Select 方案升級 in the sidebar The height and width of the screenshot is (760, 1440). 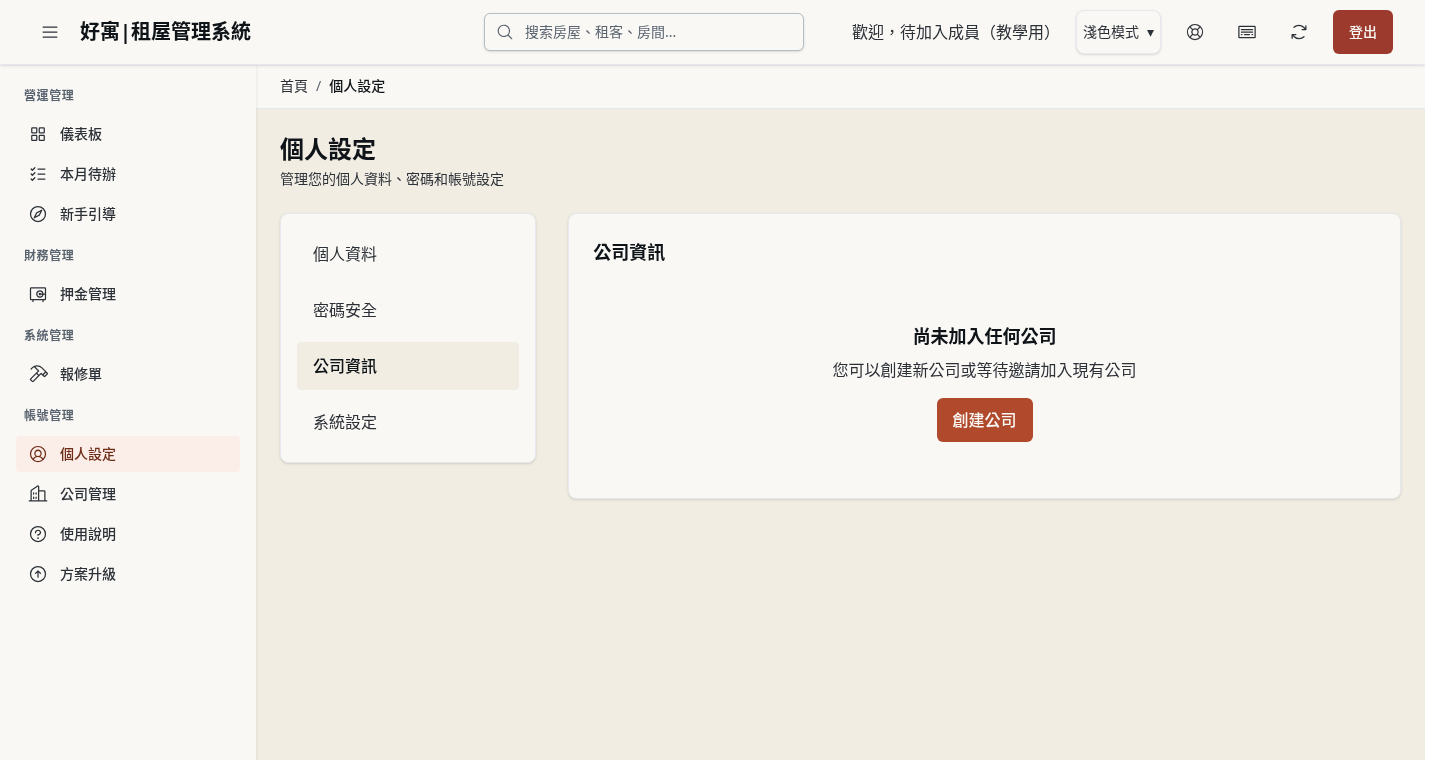coord(128,574)
